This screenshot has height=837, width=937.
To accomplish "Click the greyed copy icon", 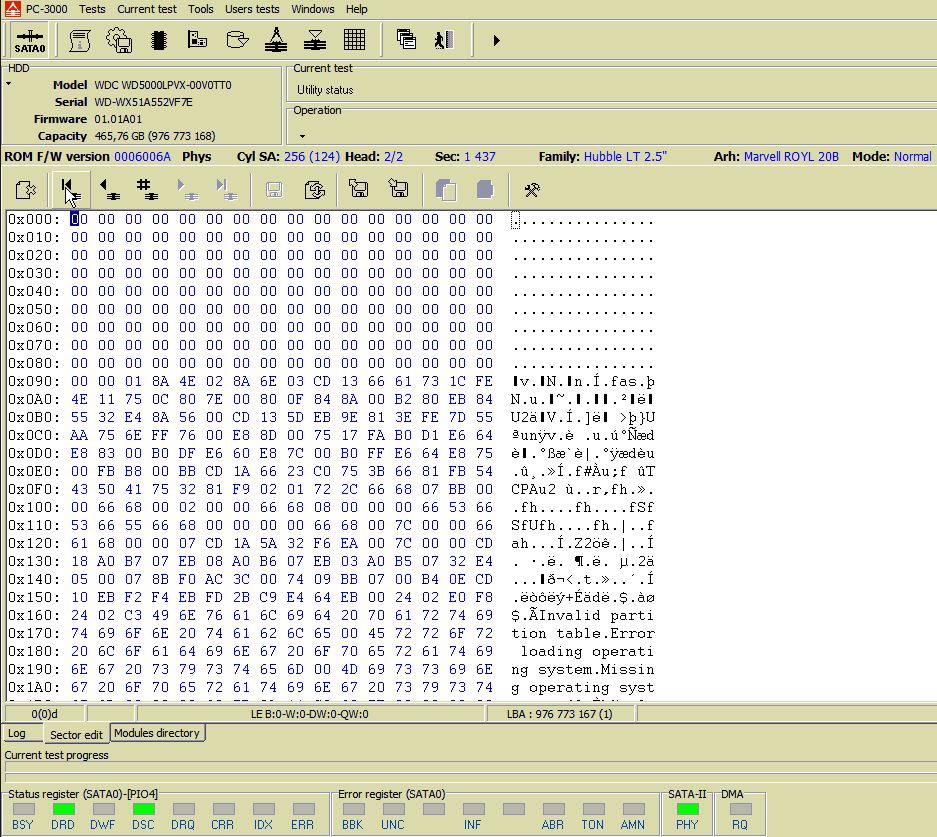I will (x=446, y=190).
